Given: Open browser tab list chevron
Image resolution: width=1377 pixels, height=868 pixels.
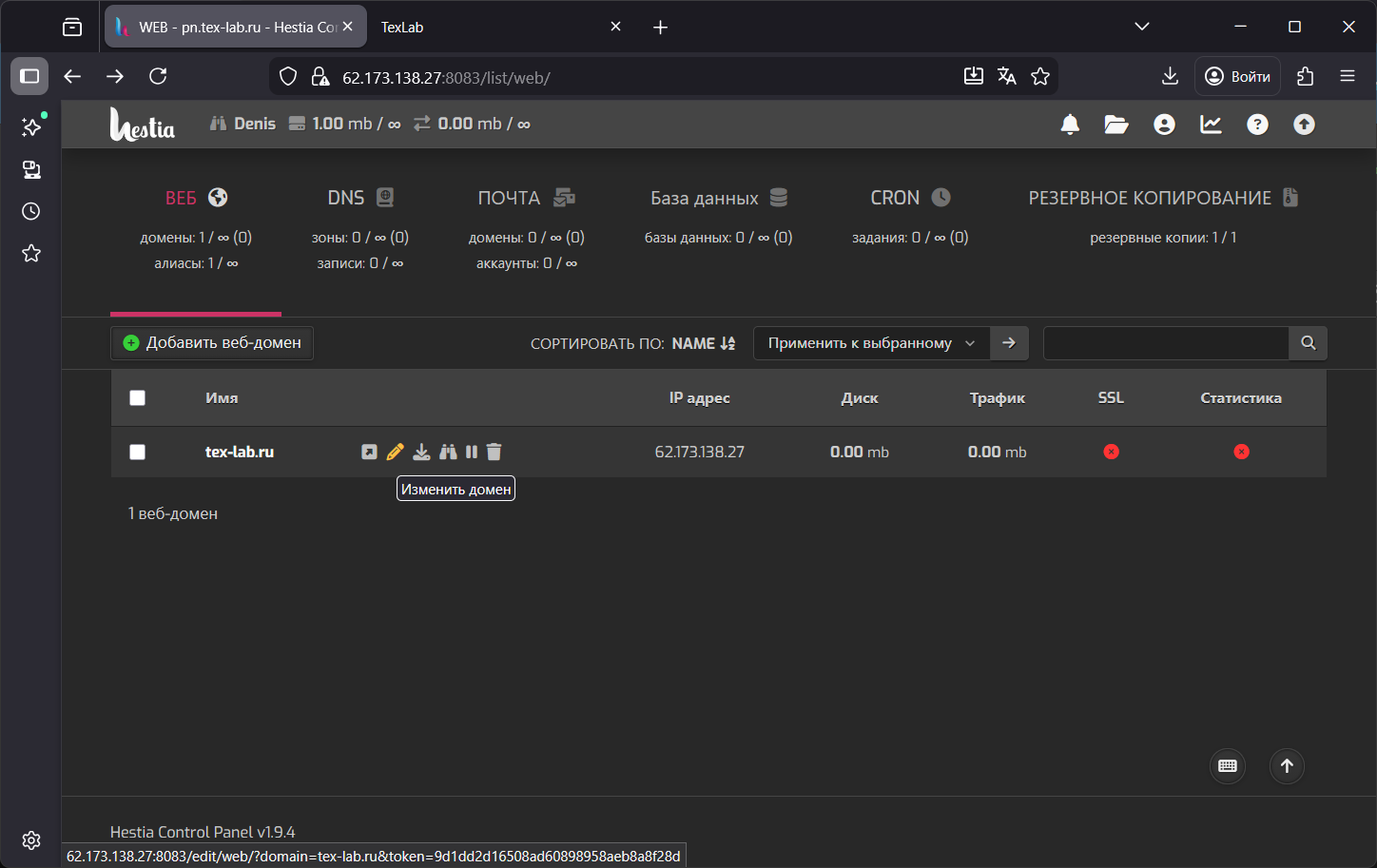Looking at the screenshot, I should click(1142, 27).
